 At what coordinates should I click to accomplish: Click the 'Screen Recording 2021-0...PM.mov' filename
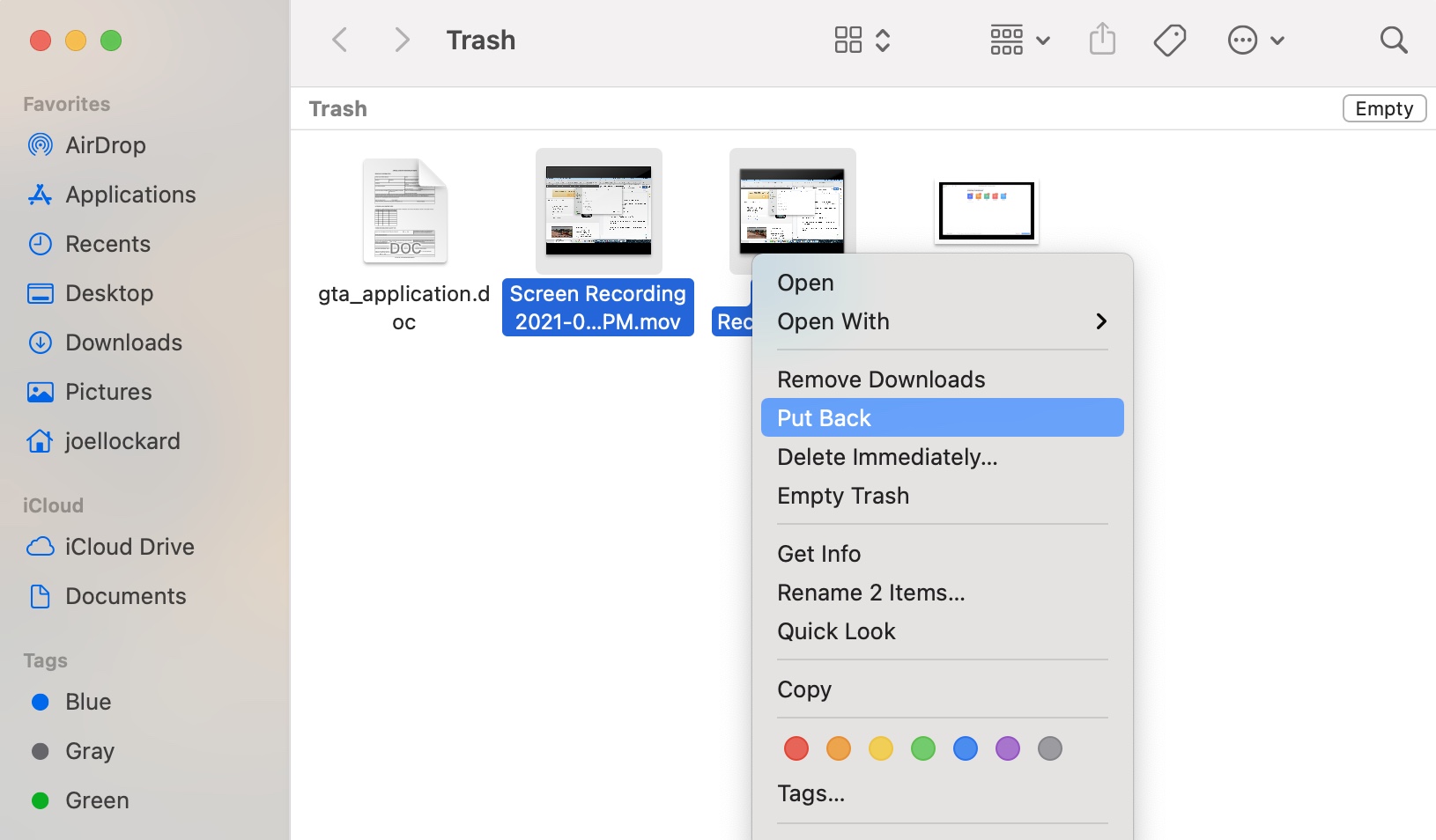click(598, 307)
